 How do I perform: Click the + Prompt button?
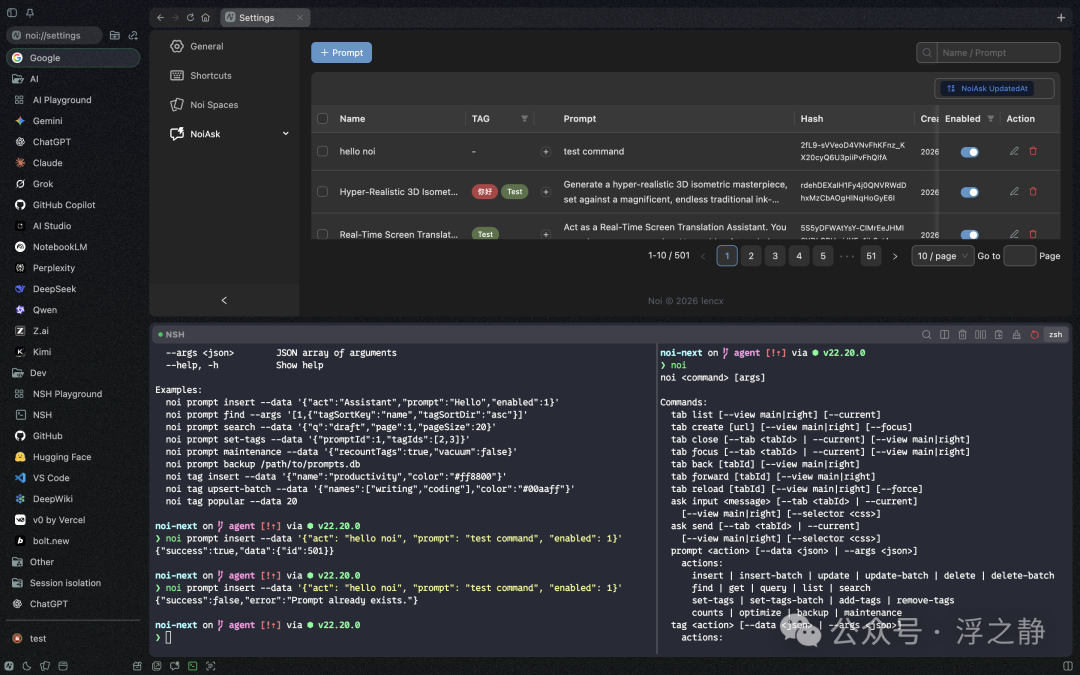[x=341, y=53]
